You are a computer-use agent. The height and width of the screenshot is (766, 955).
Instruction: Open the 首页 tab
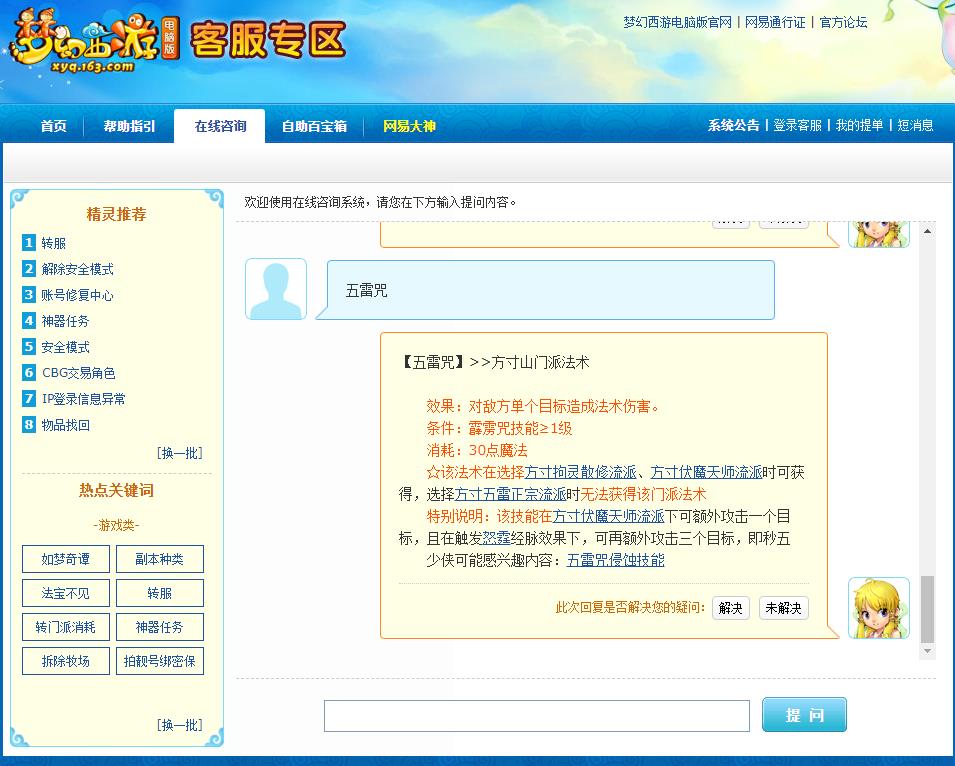[x=54, y=126]
